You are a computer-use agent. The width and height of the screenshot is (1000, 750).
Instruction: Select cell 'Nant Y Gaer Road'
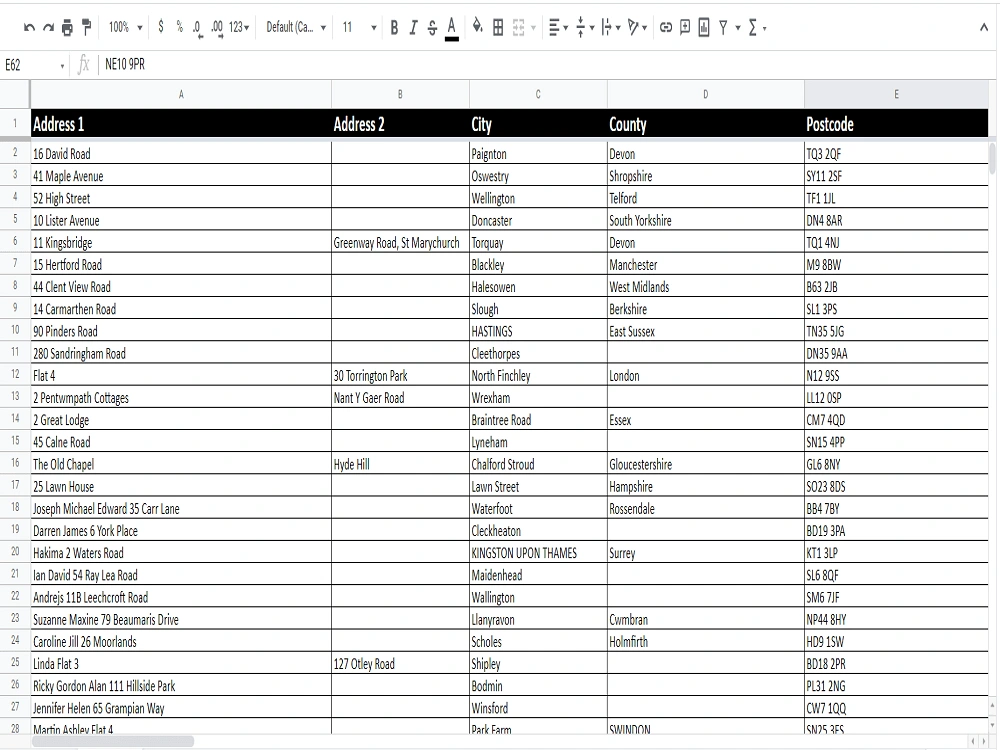click(x=401, y=398)
